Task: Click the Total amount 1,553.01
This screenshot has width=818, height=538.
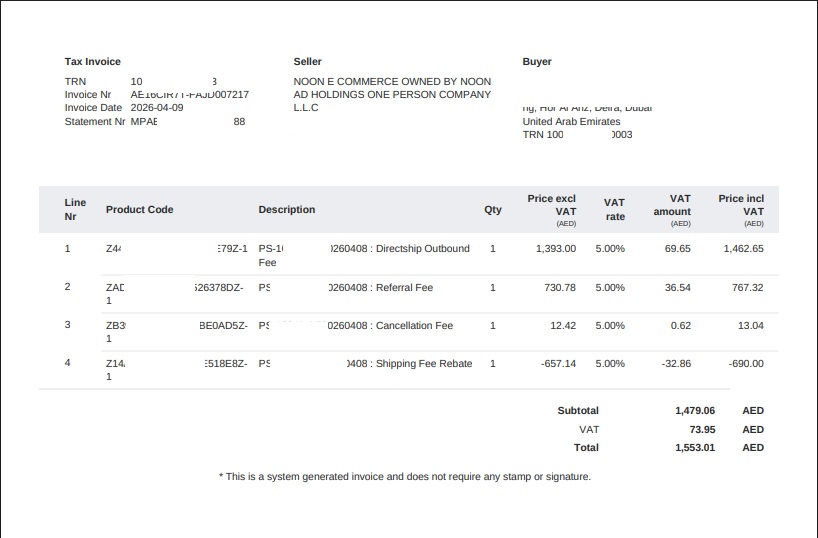Action: coord(695,448)
